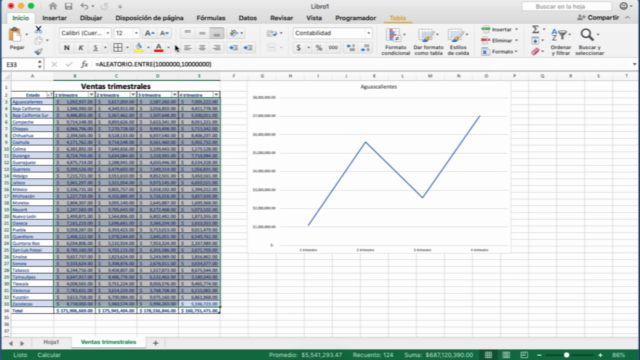Click the currency dollar format icon
Screen dimensions: 640x360
298,48
